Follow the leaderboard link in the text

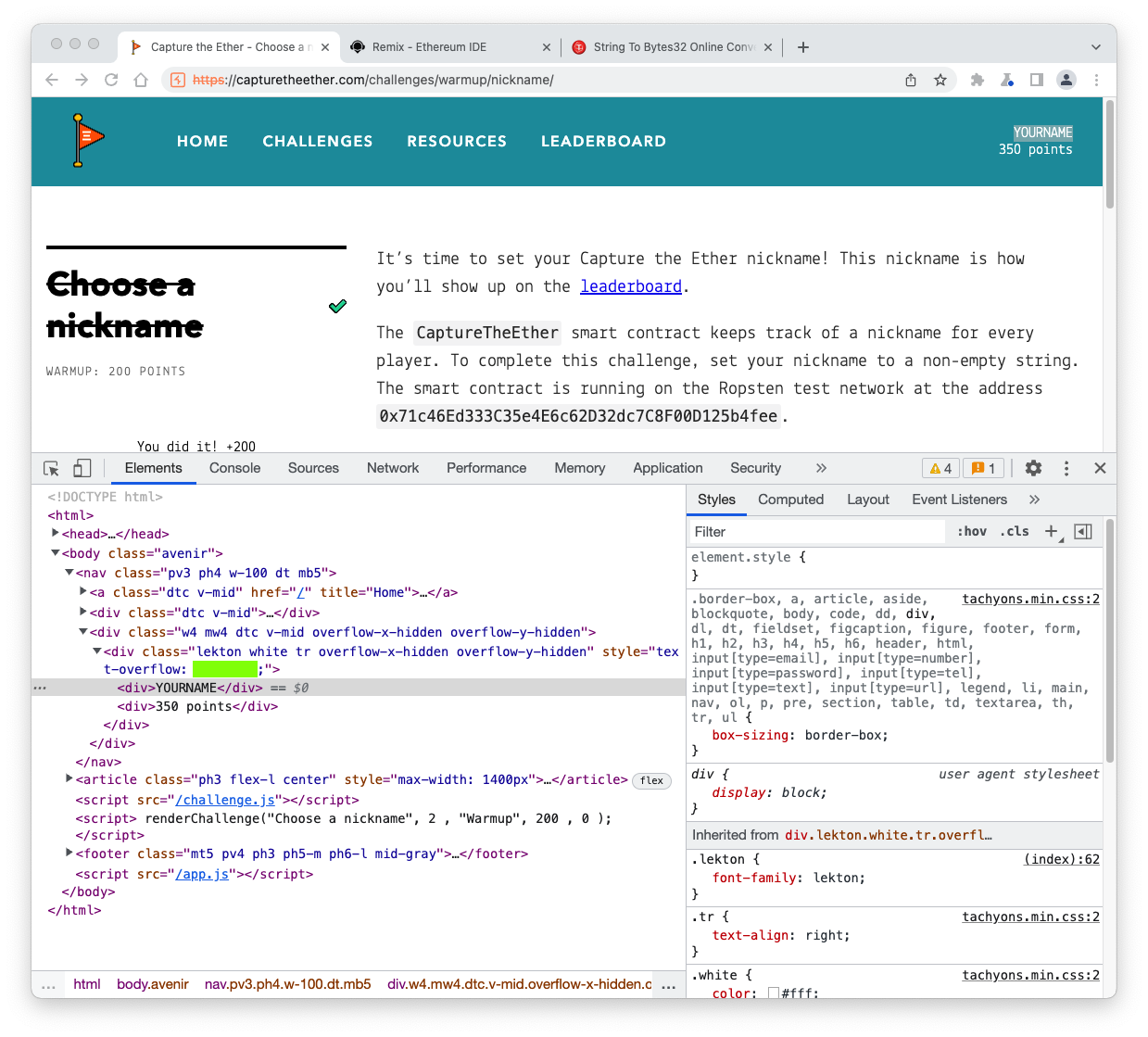pyautogui.click(x=631, y=286)
